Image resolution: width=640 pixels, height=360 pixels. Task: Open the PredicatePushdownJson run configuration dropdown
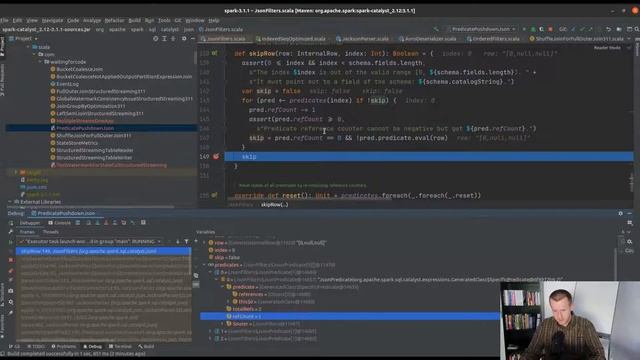point(482,29)
